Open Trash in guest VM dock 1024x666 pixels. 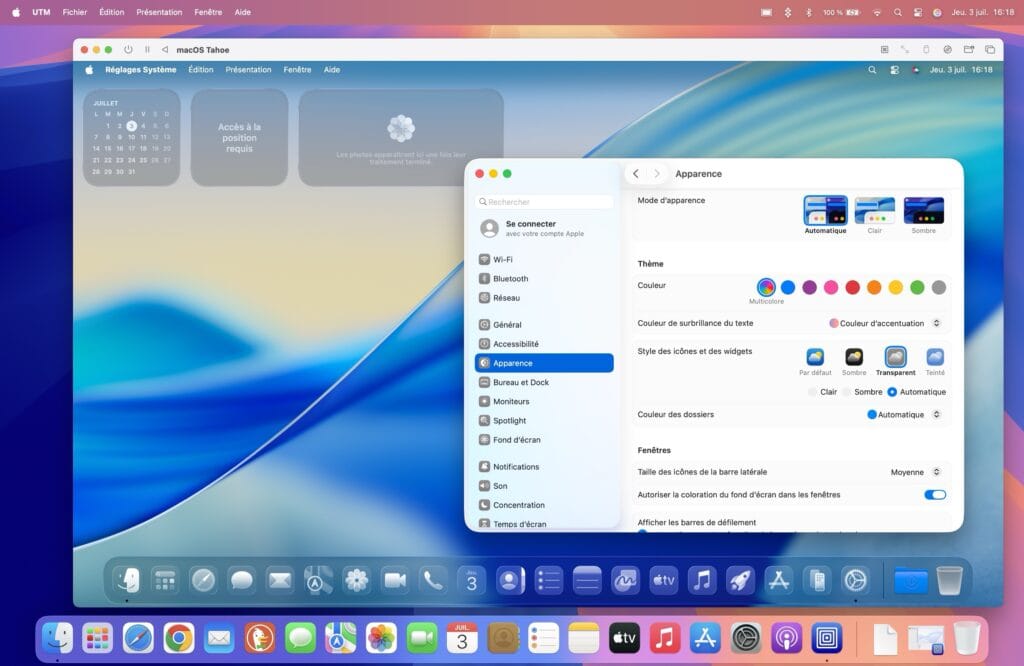coord(949,580)
